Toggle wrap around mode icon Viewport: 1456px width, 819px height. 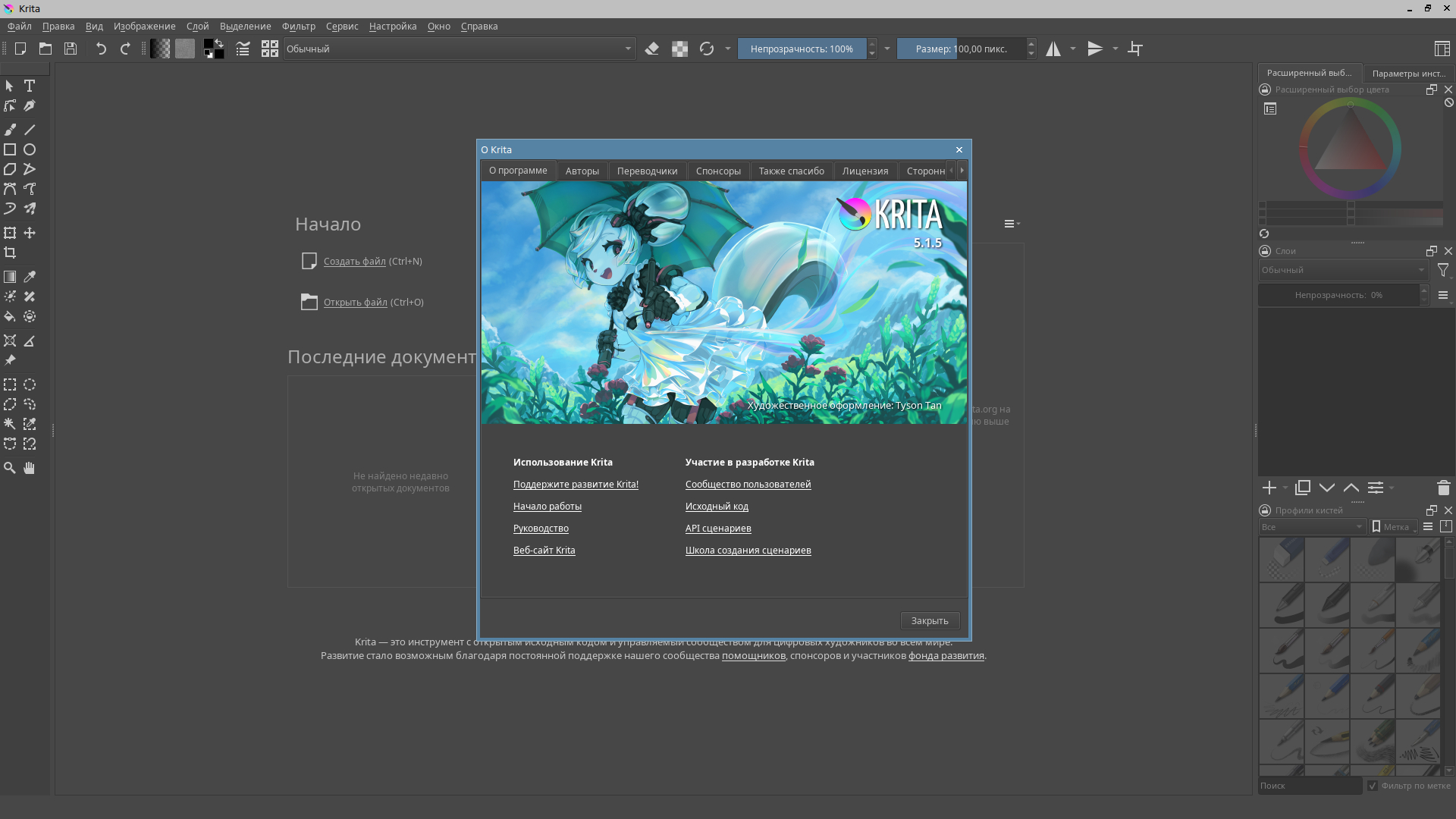(x=1135, y=49)
